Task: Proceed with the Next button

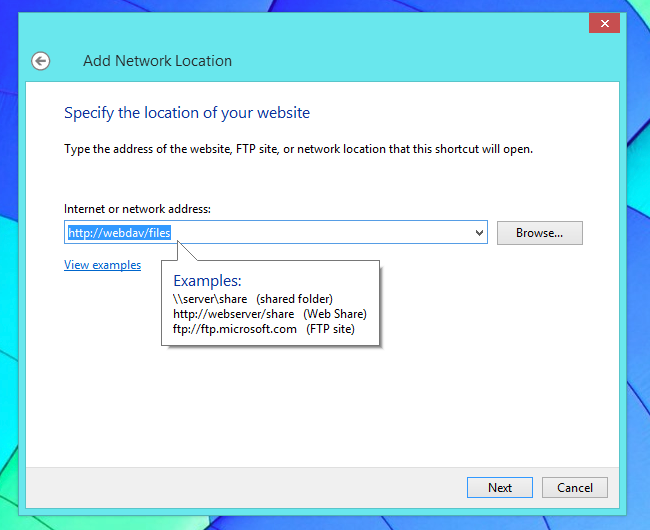Action: [x=500, y=487]
